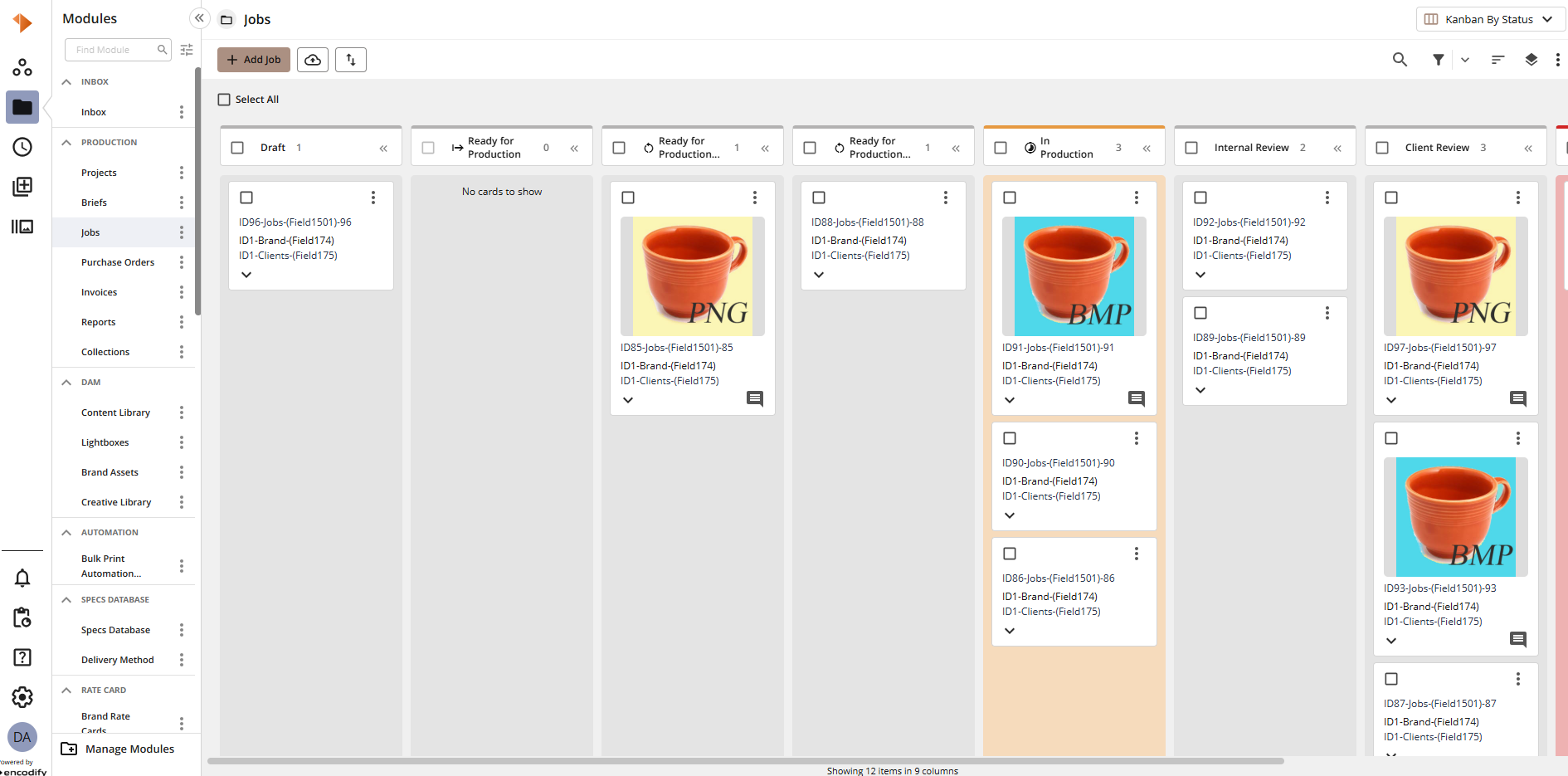Expand details of card ID96-Jobs

coord(246,275)
